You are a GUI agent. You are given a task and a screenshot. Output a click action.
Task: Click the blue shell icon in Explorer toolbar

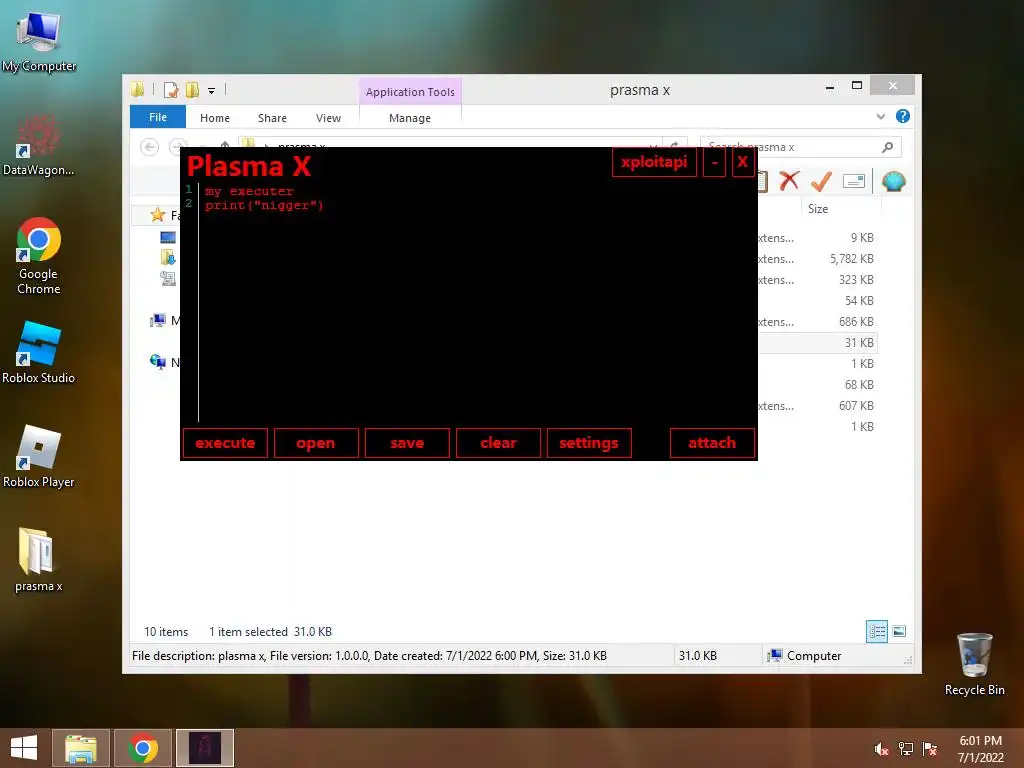893,181
